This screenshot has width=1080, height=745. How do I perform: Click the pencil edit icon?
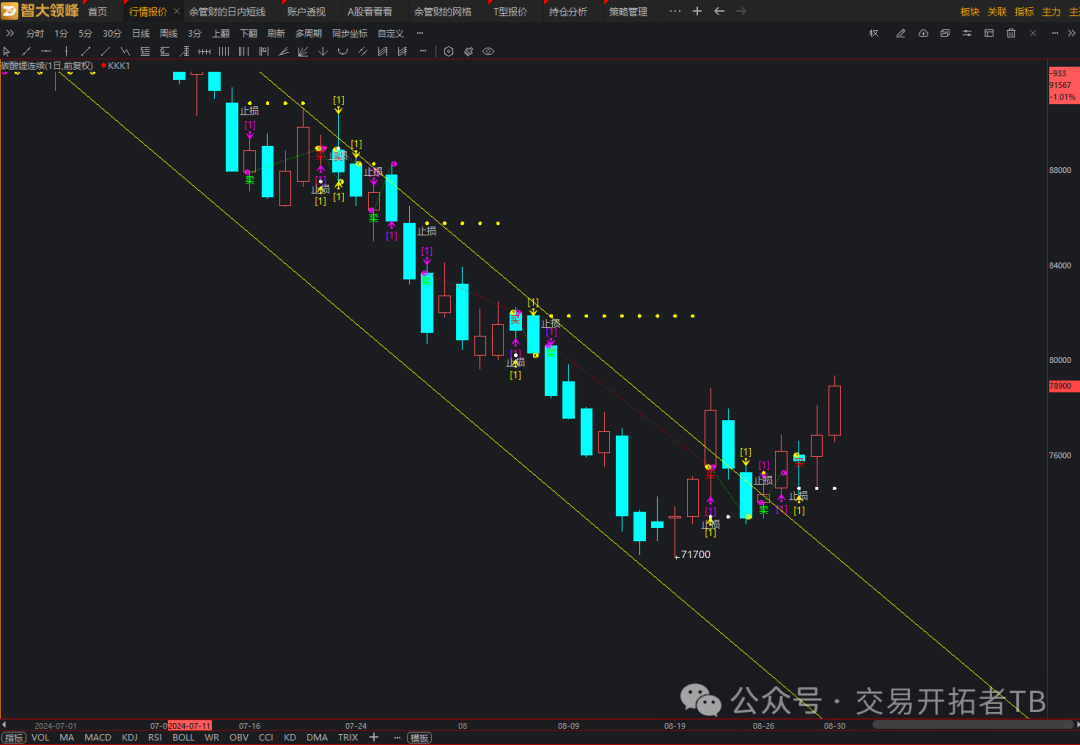(x=900, y=33)
